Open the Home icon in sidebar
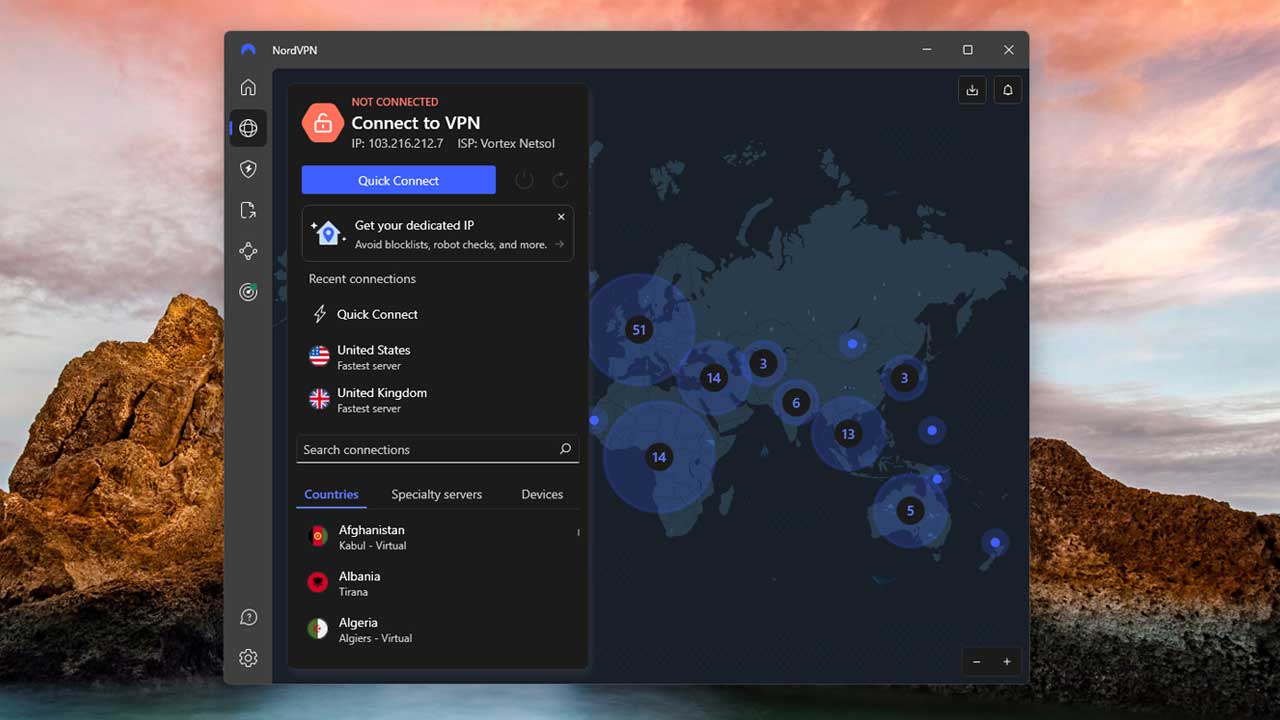Image resolution: width=1280 pixels, height=720 pixels. (x=248, y=87)
